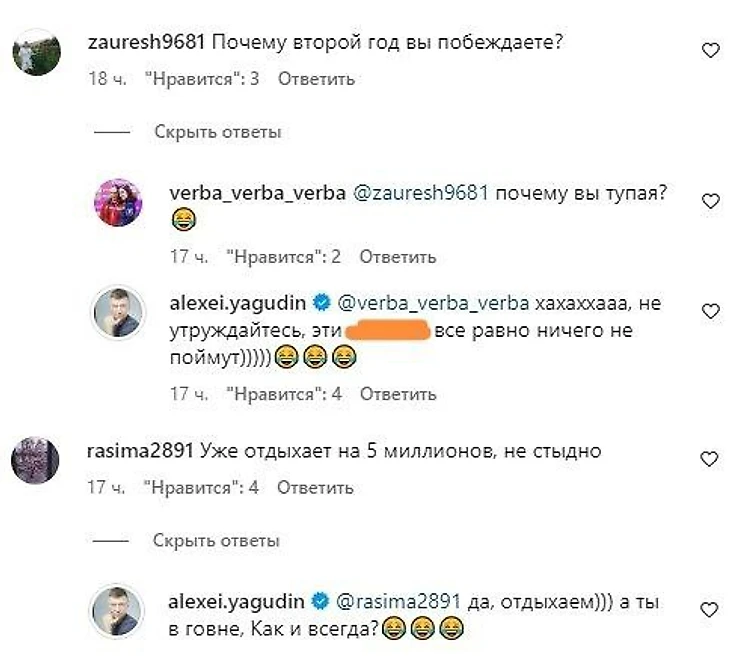Image resolution: width=730 pixels, height=658 pixels.
Task: Like rasima2891's comment with the heart icon
Action: tap(709, 459)
